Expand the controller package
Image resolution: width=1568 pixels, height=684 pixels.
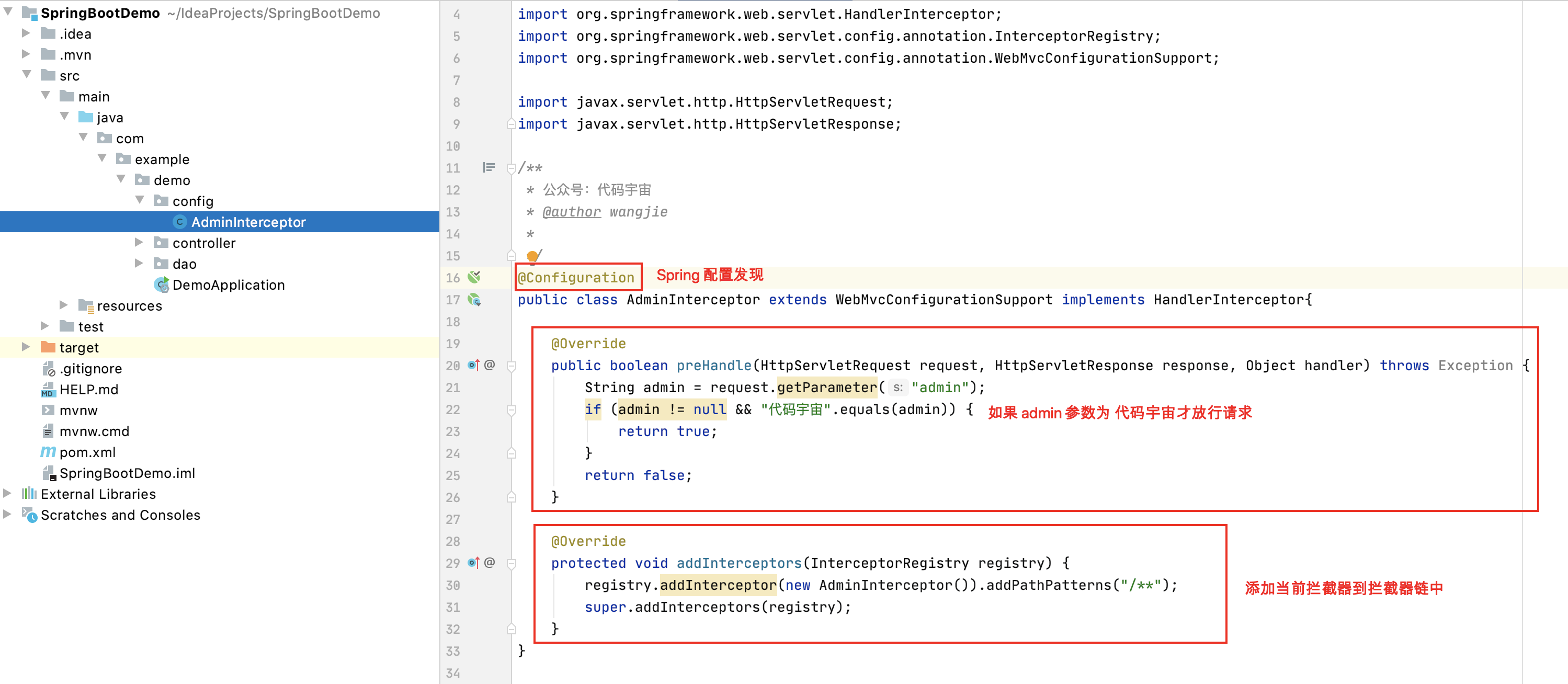point(139,243)
